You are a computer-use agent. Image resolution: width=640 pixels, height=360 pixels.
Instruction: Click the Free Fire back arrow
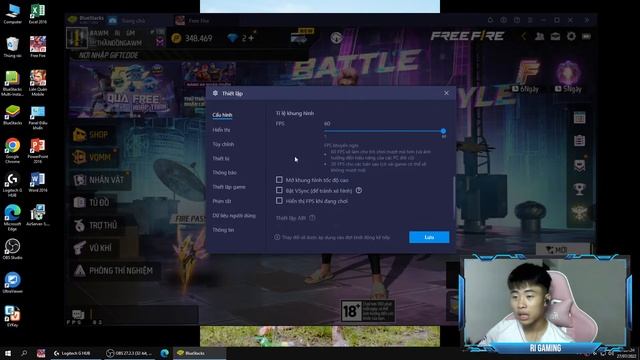pyautogui.click(x=524, y=36)
